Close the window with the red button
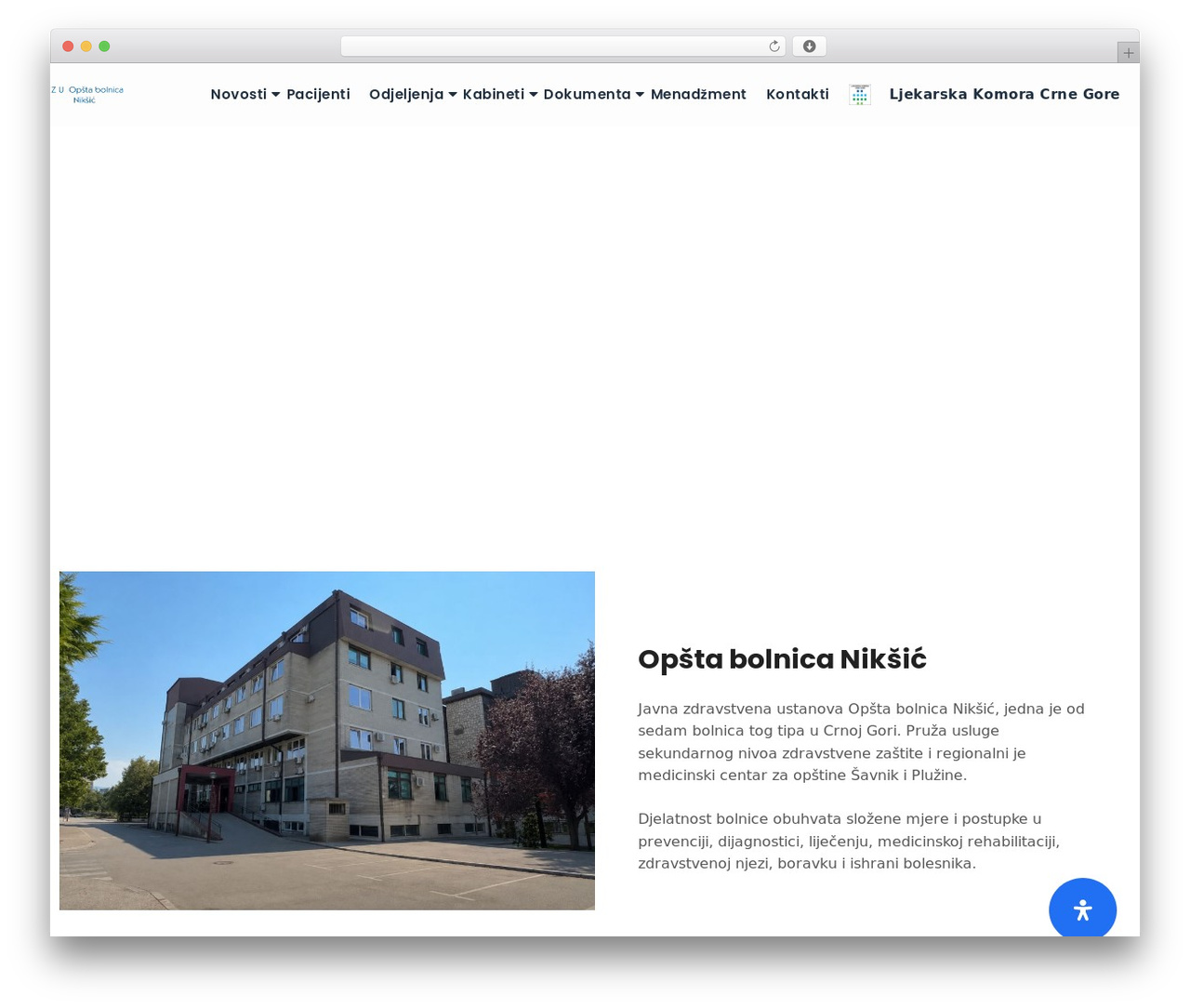The height and width of the screenshot is (1008, 1190). coord(68,46)
